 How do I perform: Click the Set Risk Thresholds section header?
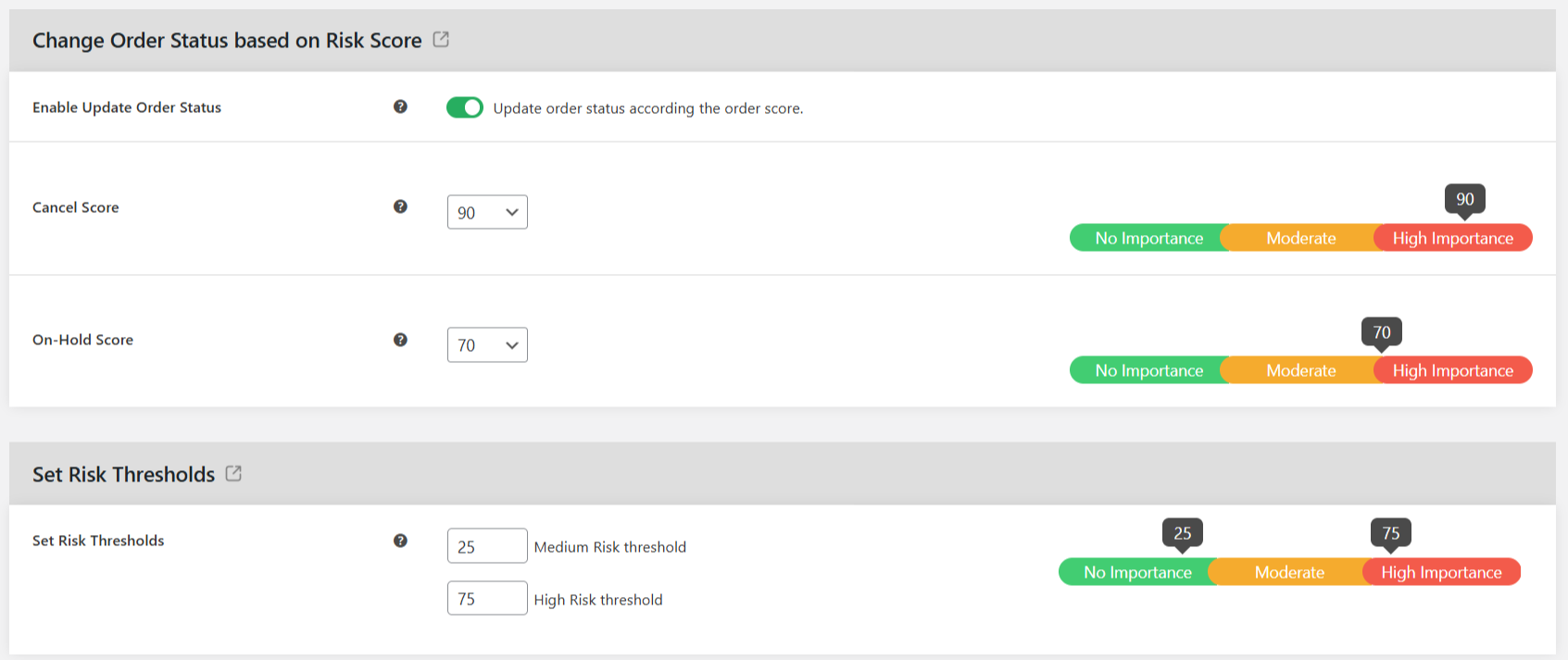point(124,473)
